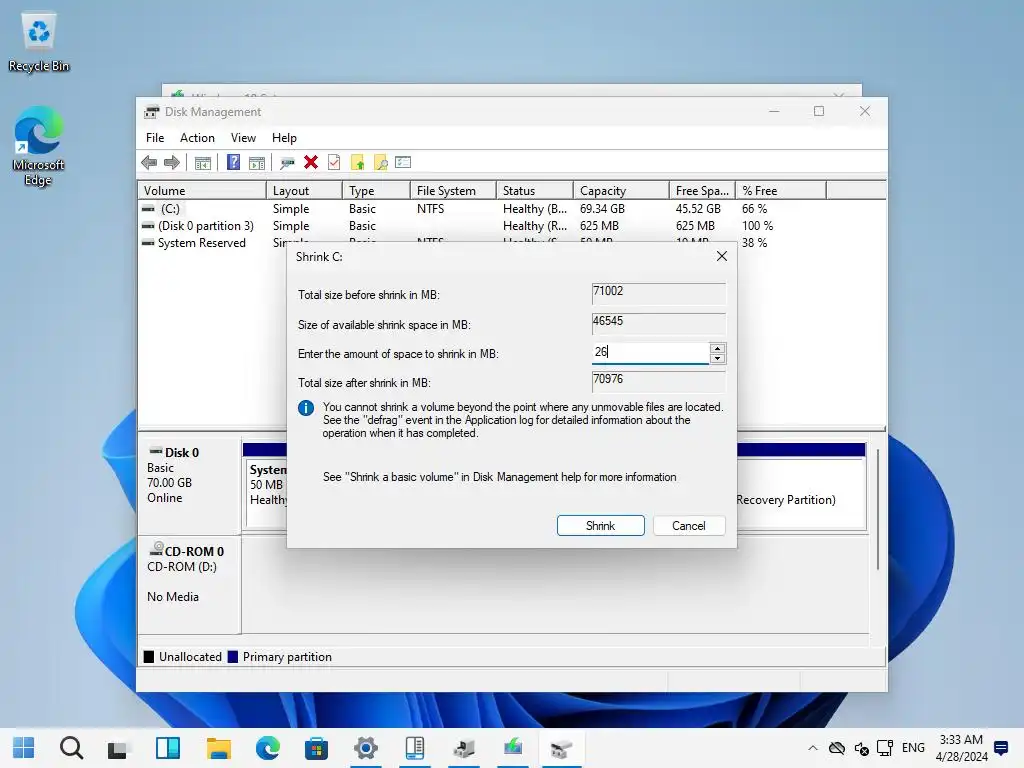The image size is (1024, 768).
Task: Sort by the Status column header
Action: [x=535, y=191]
